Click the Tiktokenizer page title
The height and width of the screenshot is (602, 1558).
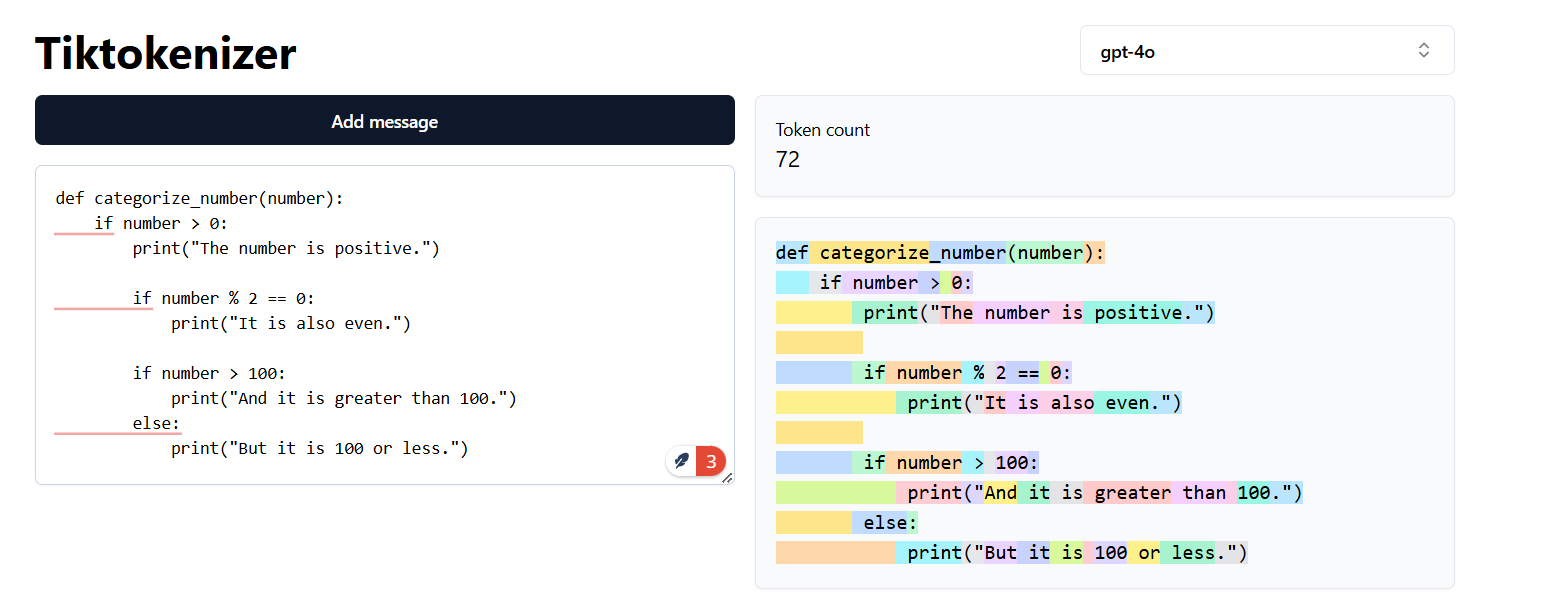(x=166, y=53)
